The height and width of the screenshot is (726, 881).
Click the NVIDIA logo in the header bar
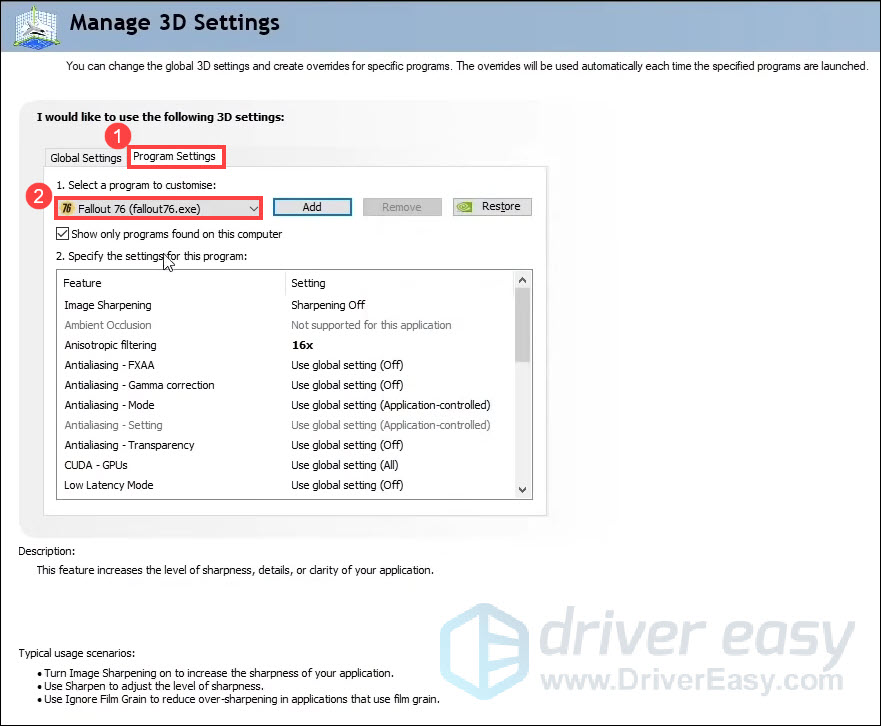pyautogui.click(x=36, y=26)
